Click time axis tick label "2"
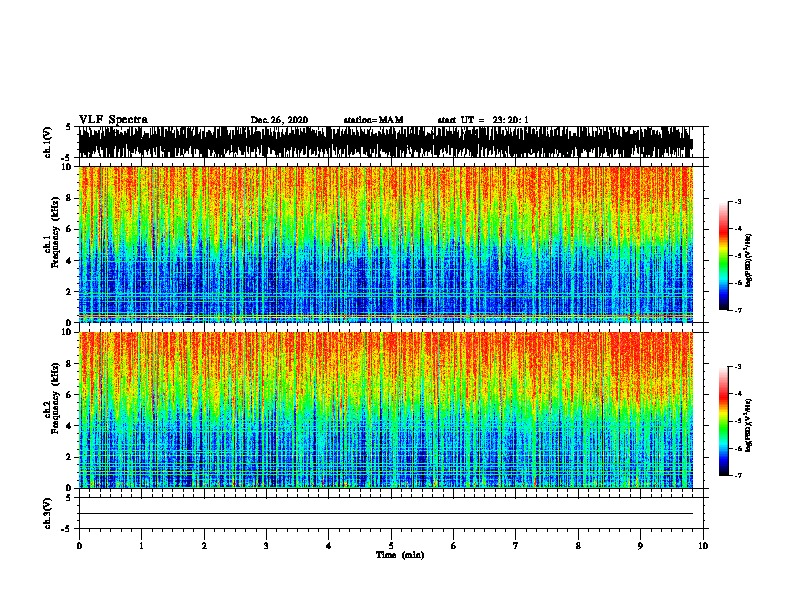 coord(204,546)
